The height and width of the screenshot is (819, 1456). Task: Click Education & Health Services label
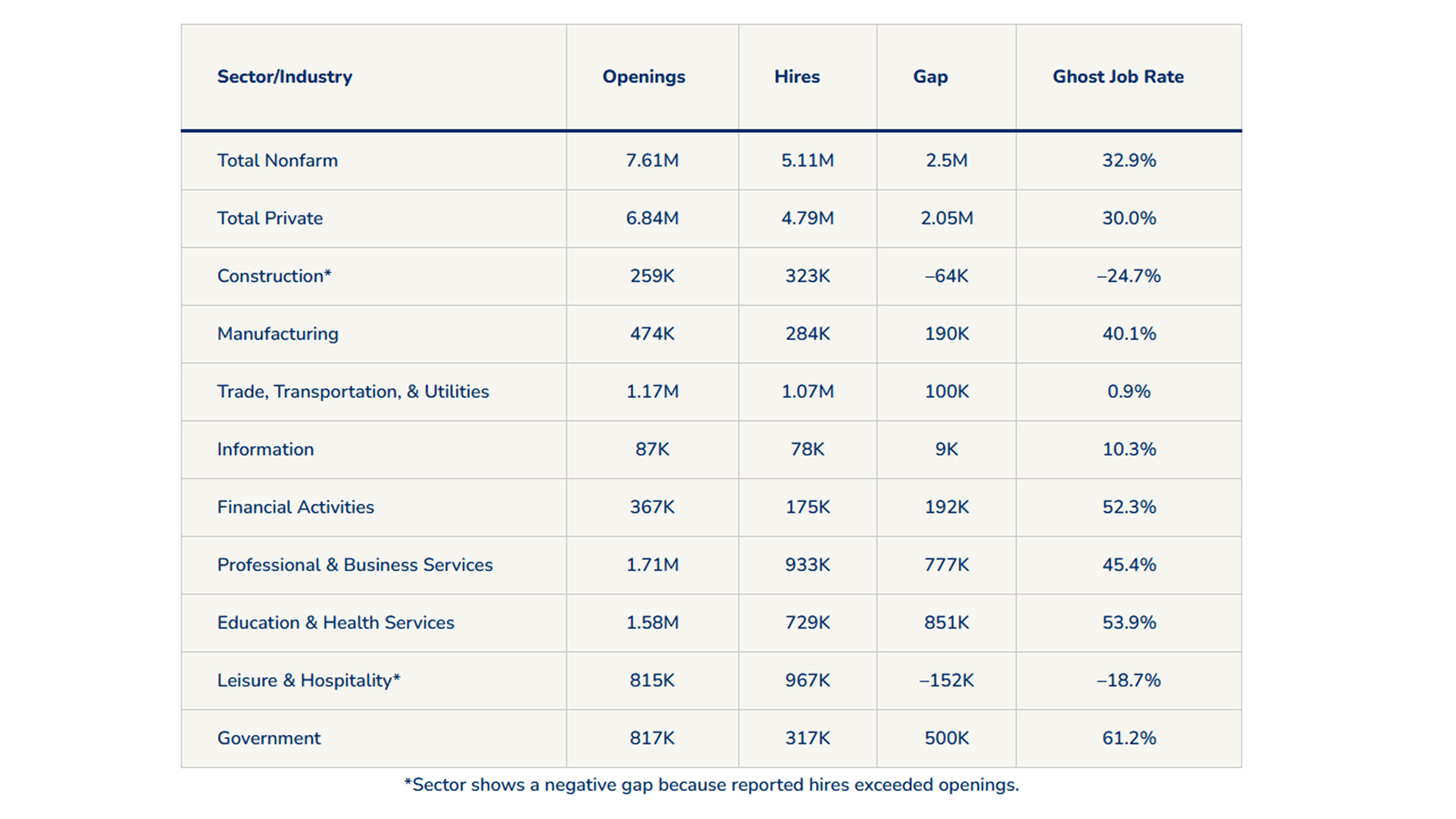point(335,622)
